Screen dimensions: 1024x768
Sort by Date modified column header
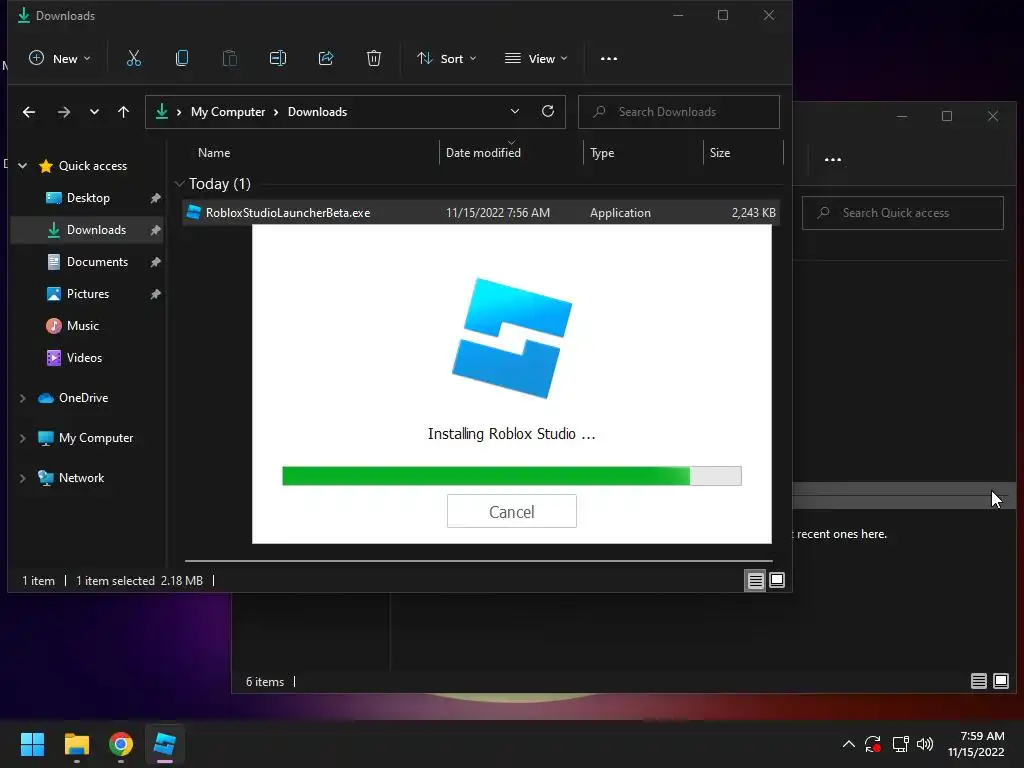483,153
